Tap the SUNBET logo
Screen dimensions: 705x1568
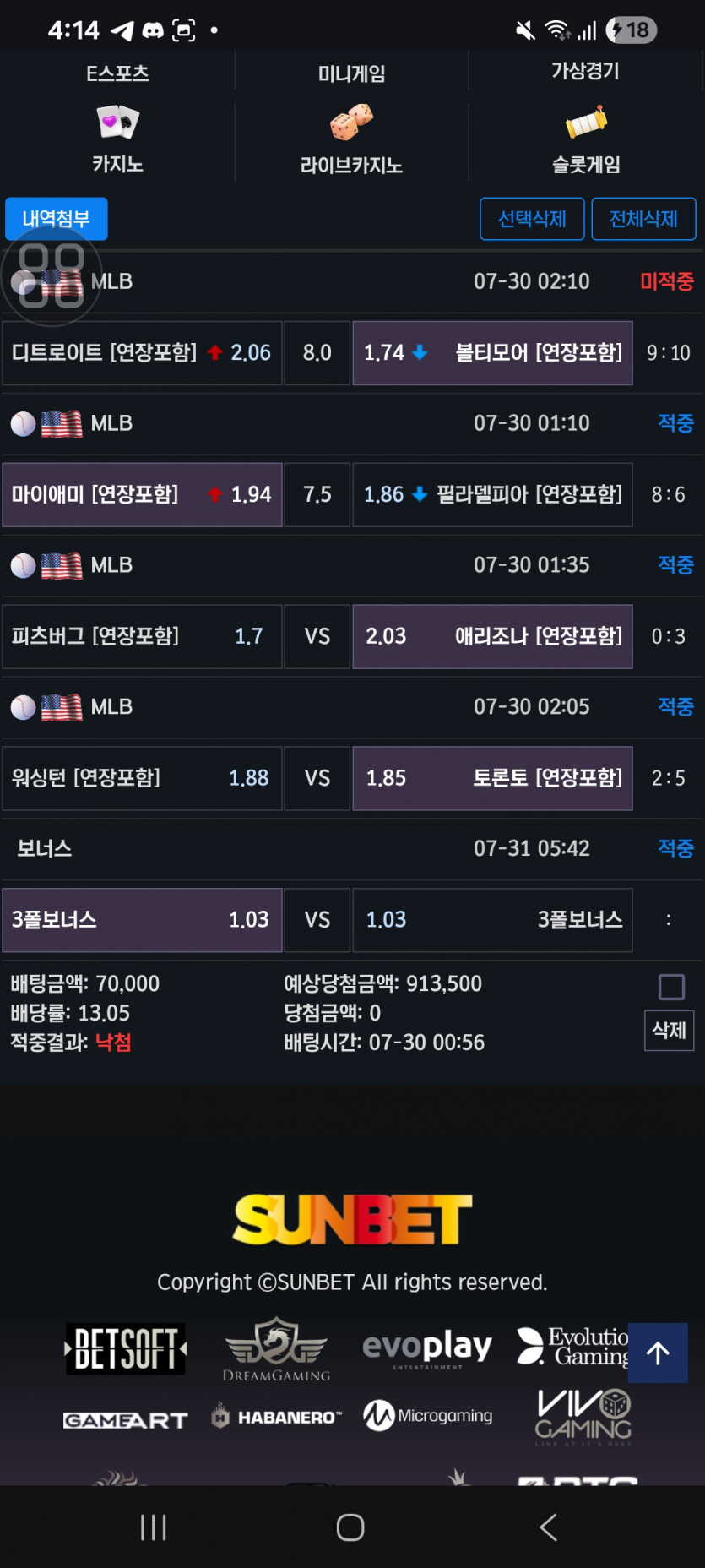coord(352,1219)
